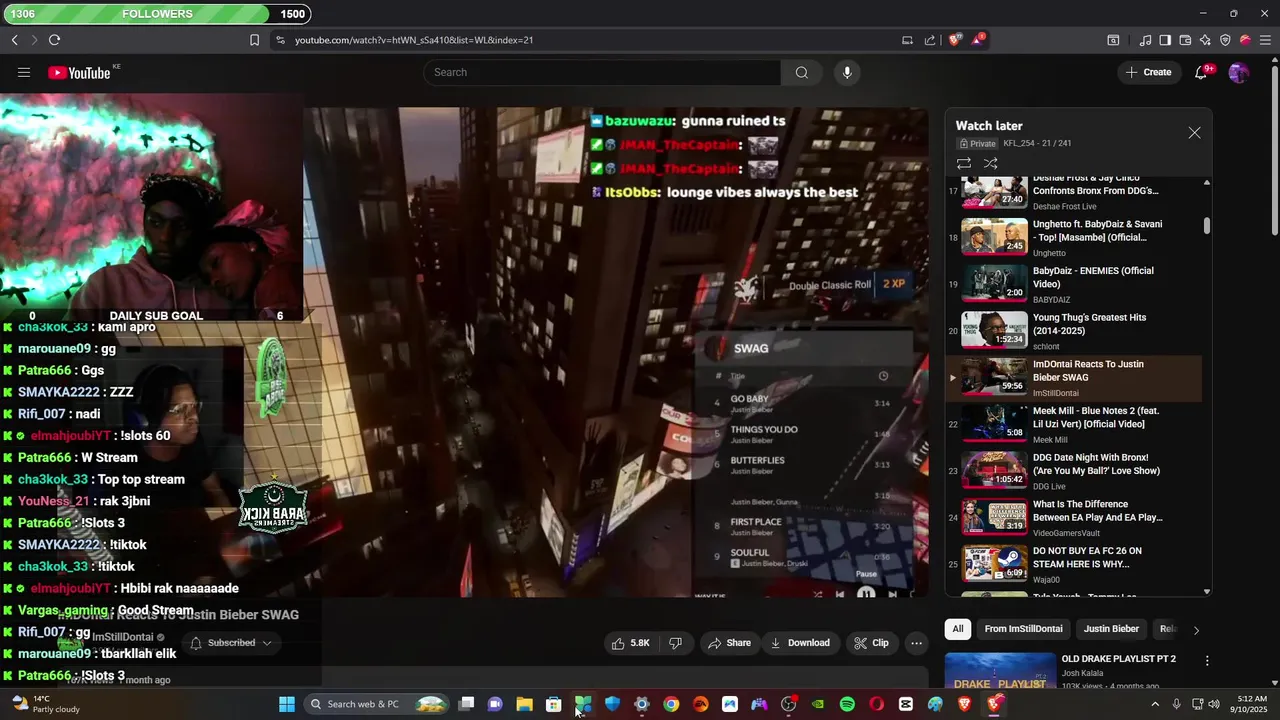The image size is (1280, 720).
Task: Open the Watch later playlist title
Action: [988, 126]
